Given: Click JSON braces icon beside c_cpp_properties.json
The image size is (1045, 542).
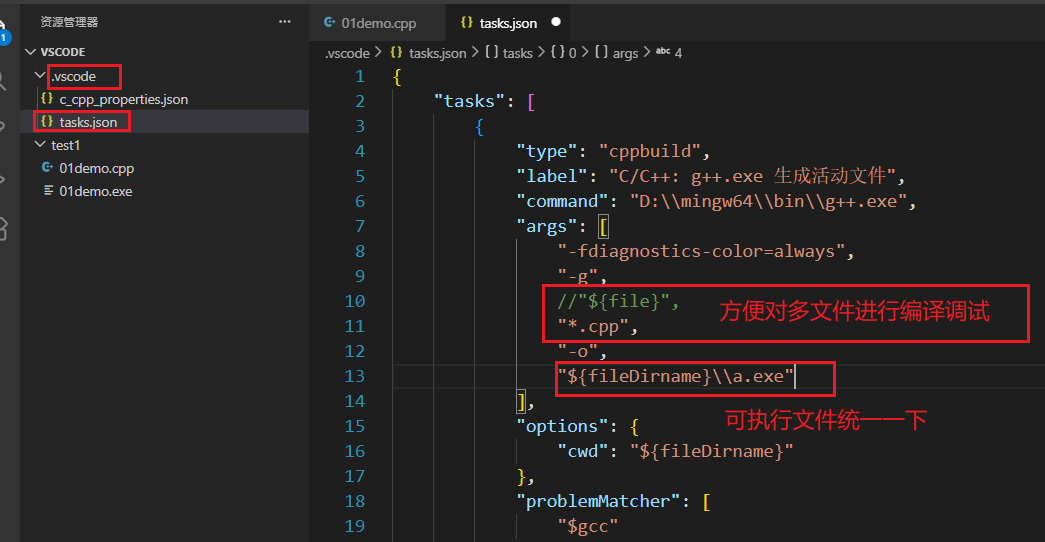Looking at the screenshot, I should pos(47,99).
